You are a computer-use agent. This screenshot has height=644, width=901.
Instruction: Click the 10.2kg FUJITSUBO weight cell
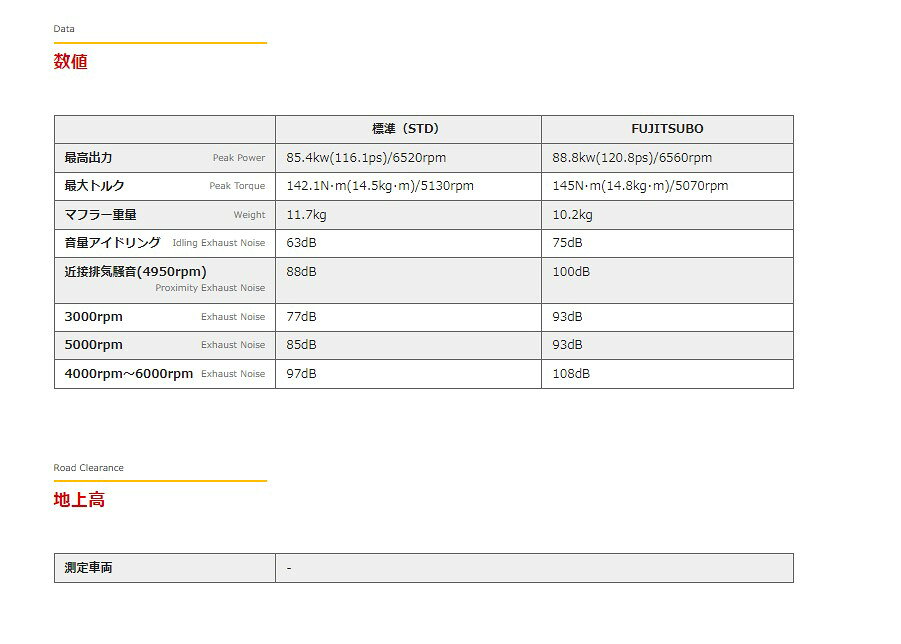(x=572, y=215)
